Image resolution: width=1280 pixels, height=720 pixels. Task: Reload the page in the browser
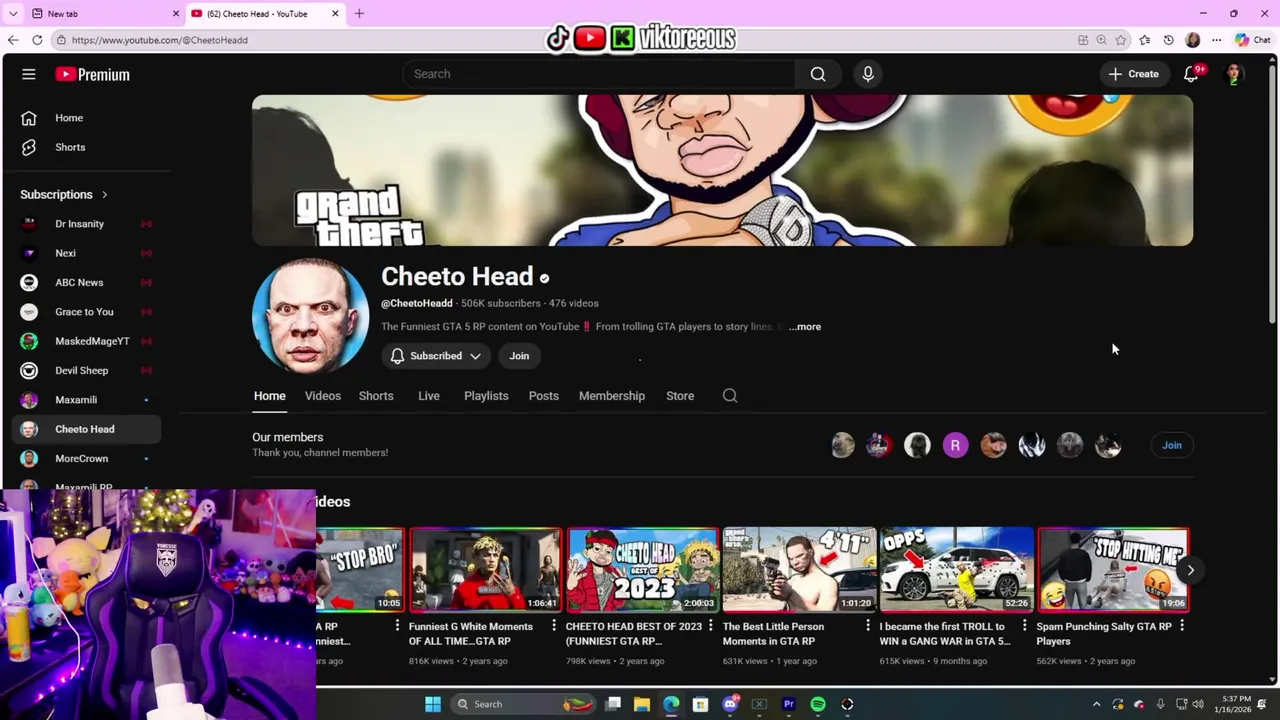click(37, 40)
